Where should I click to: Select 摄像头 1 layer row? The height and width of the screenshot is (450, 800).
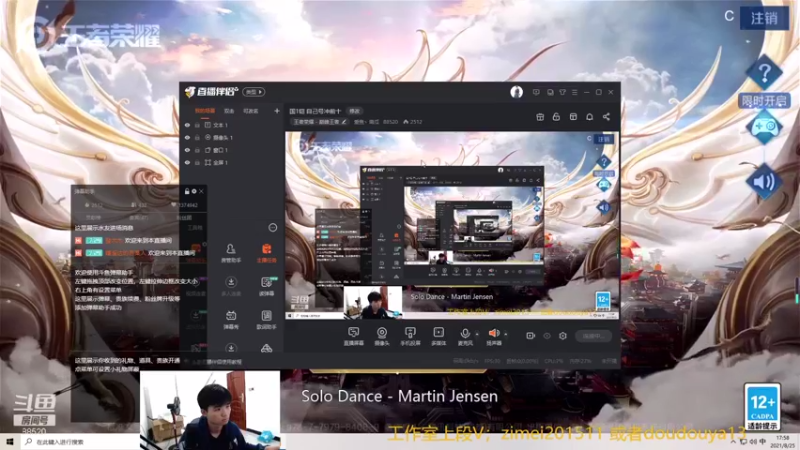(x=232, y=138)
